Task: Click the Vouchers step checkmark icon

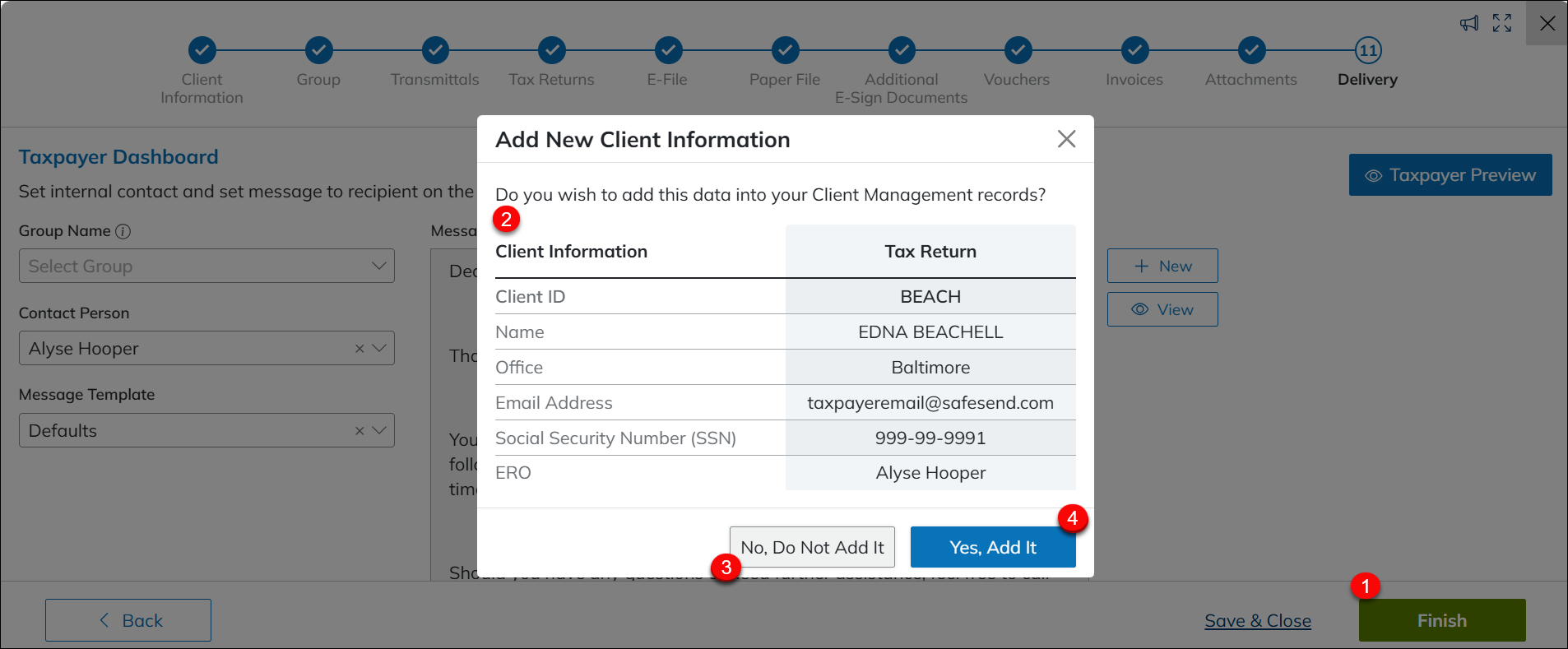Action: (1018, 50)
